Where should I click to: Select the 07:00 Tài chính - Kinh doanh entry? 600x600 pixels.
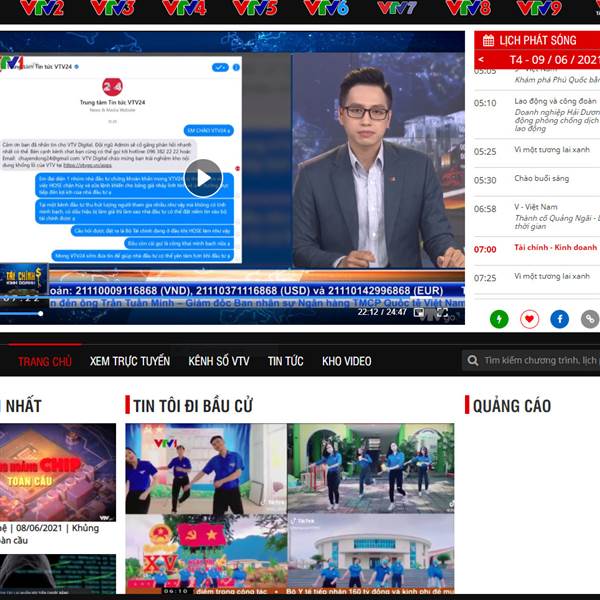click(536, 249)
